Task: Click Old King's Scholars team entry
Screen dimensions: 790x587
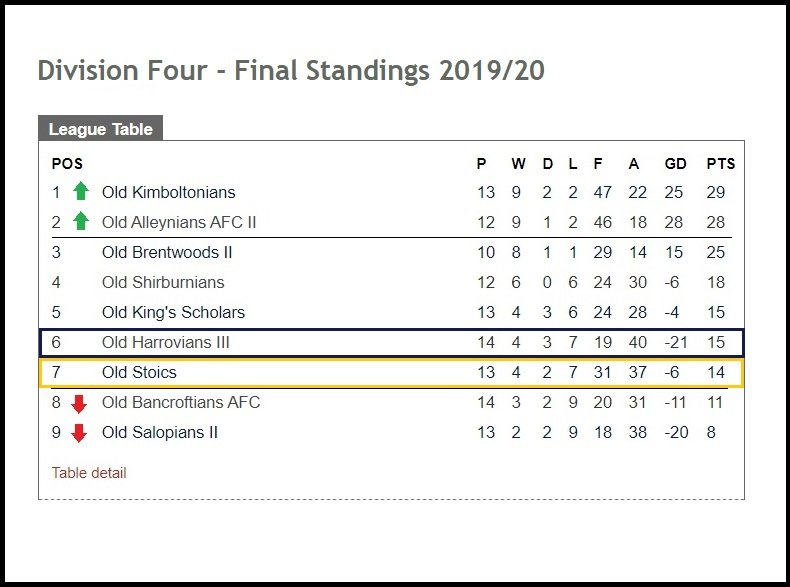Action: 173,312
